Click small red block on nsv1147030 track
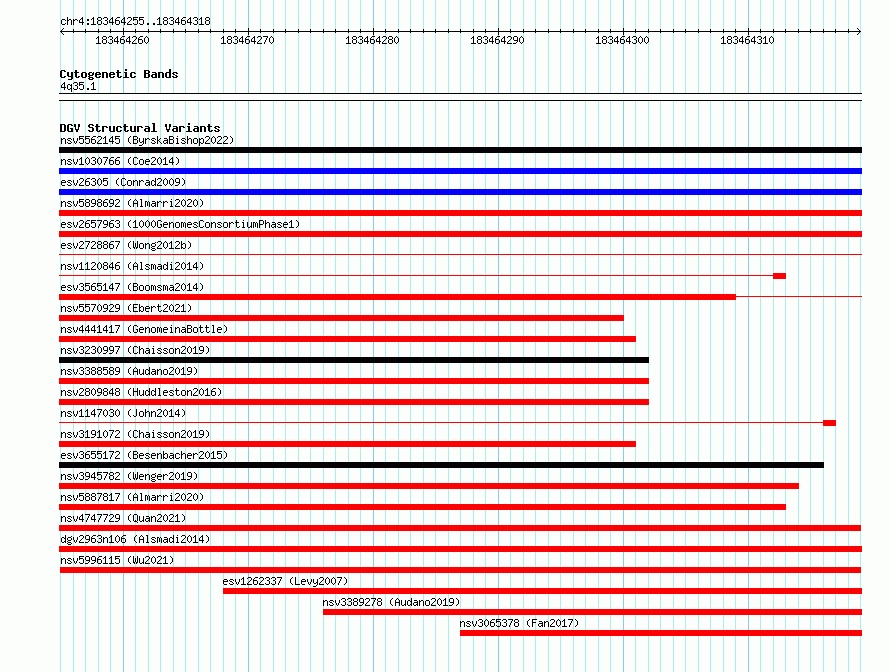 coord(829,423)
